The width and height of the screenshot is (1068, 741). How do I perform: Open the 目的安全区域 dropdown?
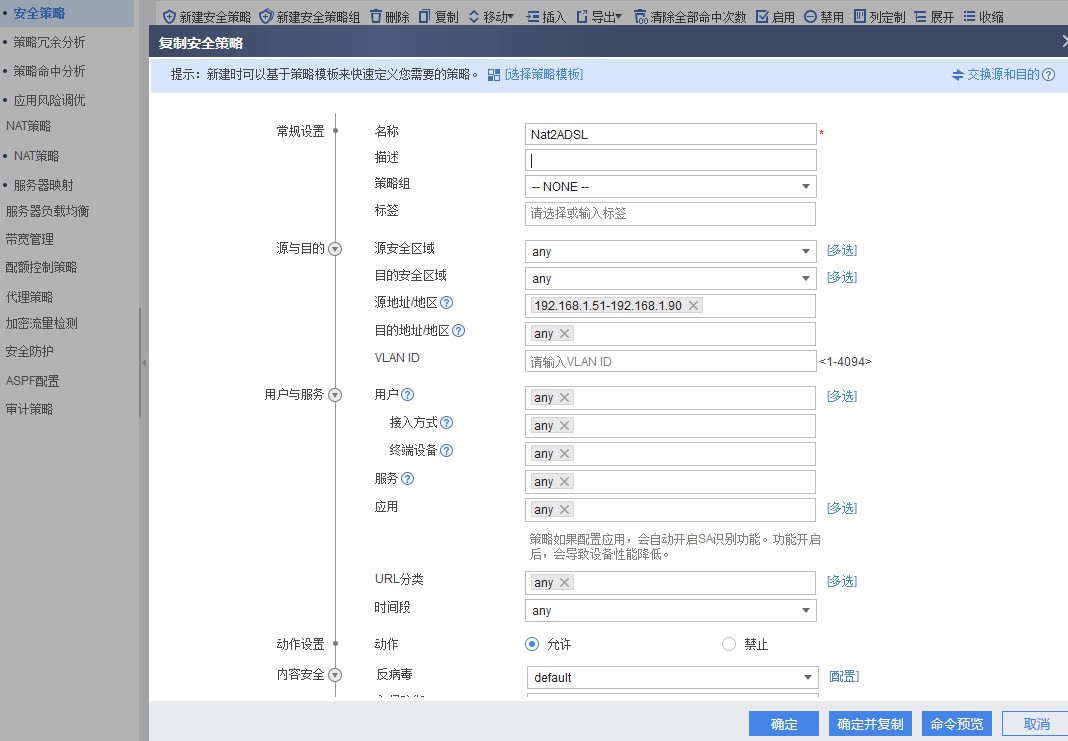[670, 279]
